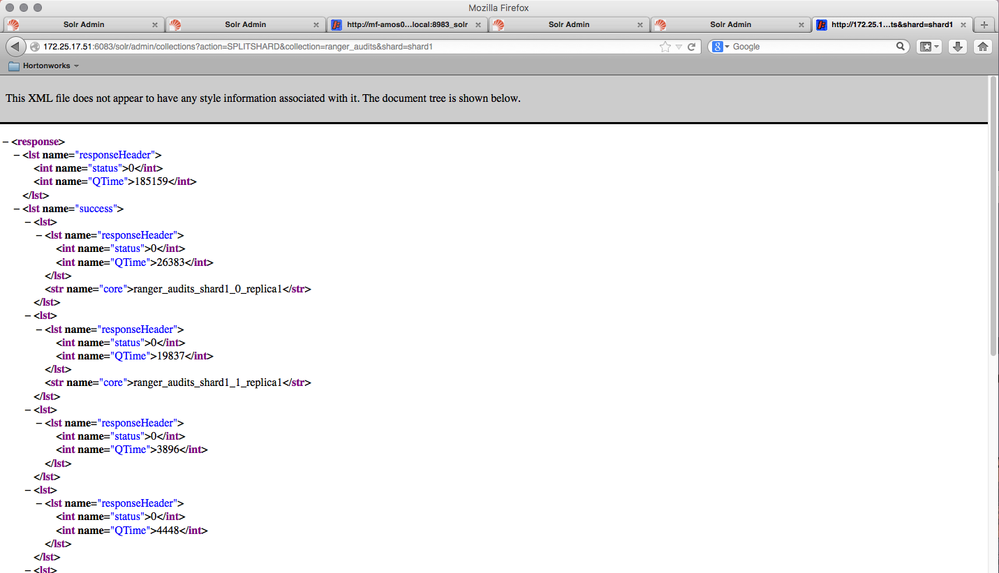The width and height of the screenshot is (999, 573).
Task: Go to the Home page icon
Action: (982, 47)
